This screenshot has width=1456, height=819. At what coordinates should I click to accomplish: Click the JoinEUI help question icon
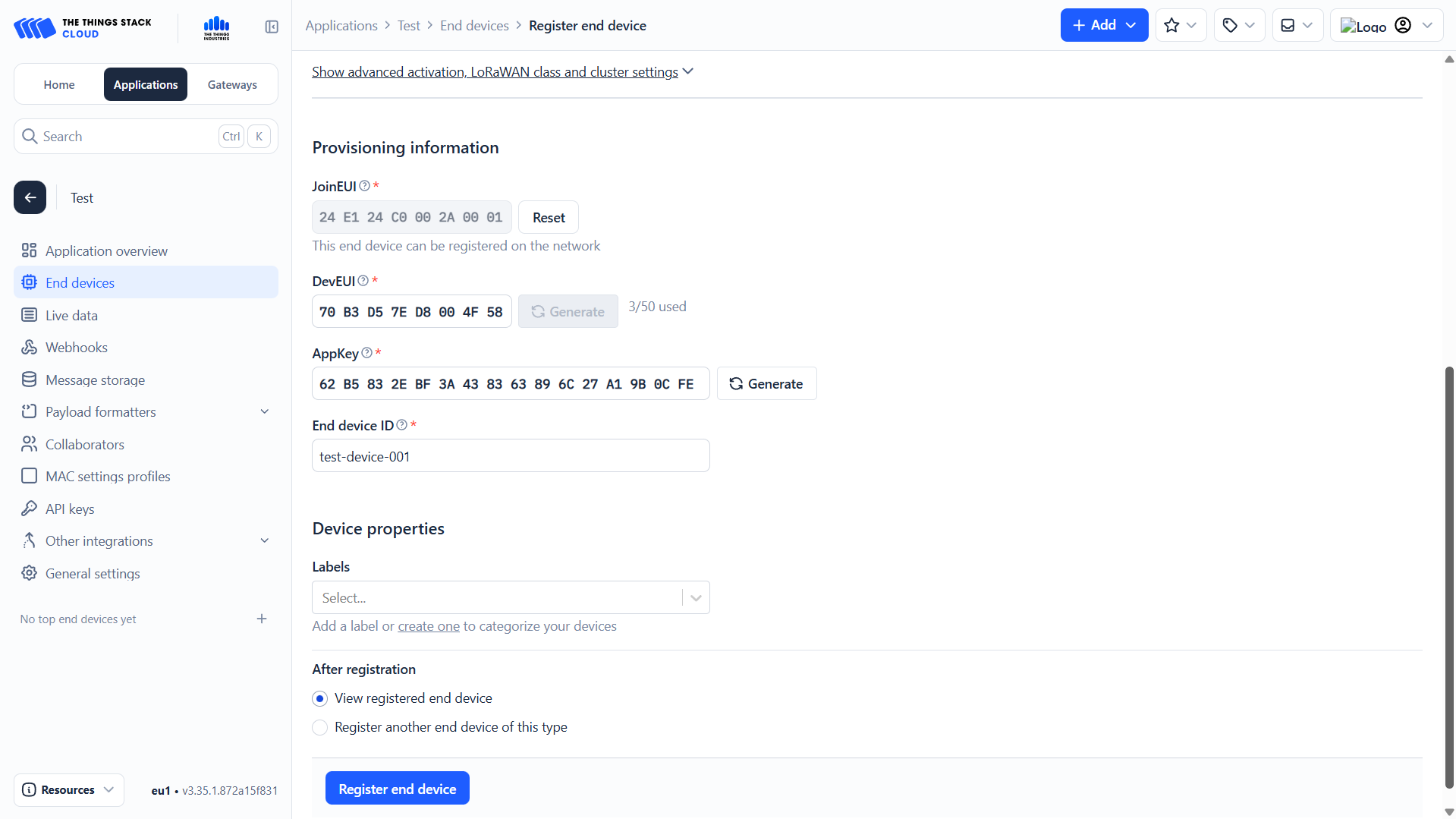[x=365, y=186]
